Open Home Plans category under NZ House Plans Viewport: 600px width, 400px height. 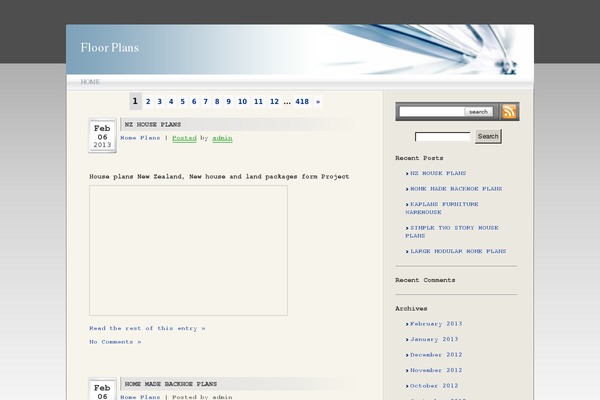click(140, 138)
